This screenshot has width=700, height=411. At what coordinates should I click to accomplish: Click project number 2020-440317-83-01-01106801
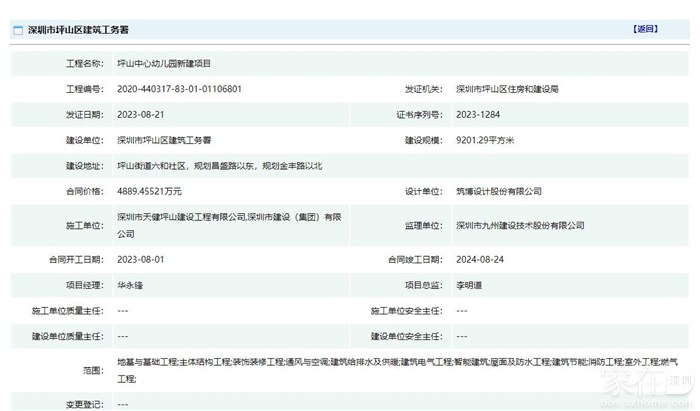[179, 89]
